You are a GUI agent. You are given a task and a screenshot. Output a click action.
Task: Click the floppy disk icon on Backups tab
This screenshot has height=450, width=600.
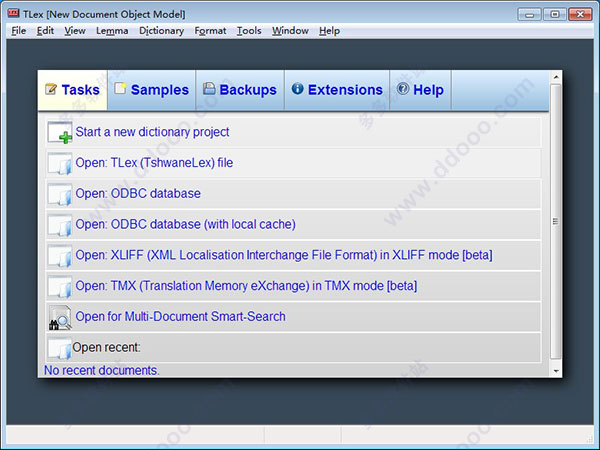tap(209, 88)
